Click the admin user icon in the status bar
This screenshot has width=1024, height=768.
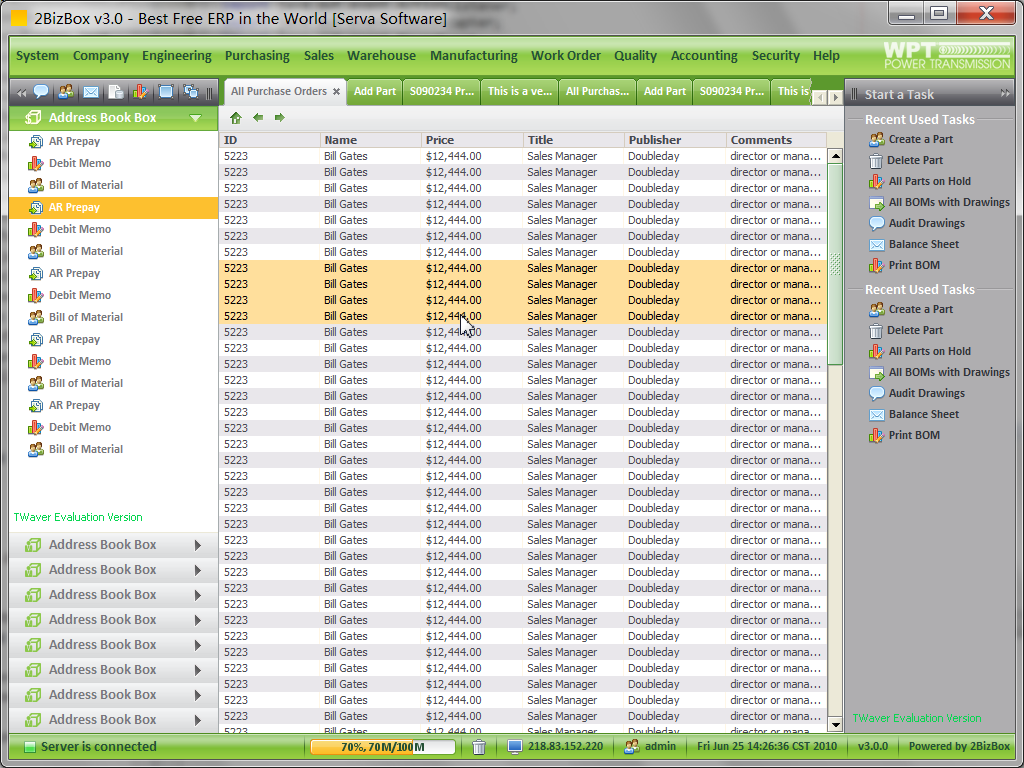click(632, 746)
